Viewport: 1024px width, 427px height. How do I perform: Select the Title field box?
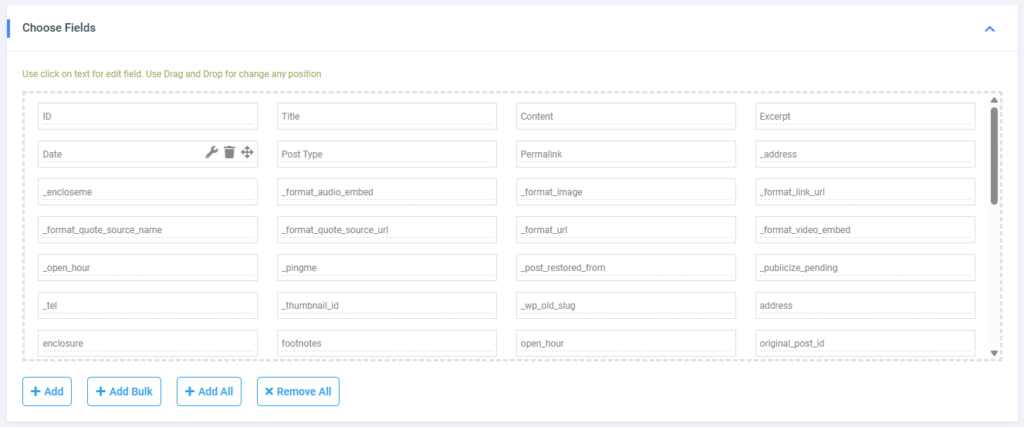[x=386, y=116]
